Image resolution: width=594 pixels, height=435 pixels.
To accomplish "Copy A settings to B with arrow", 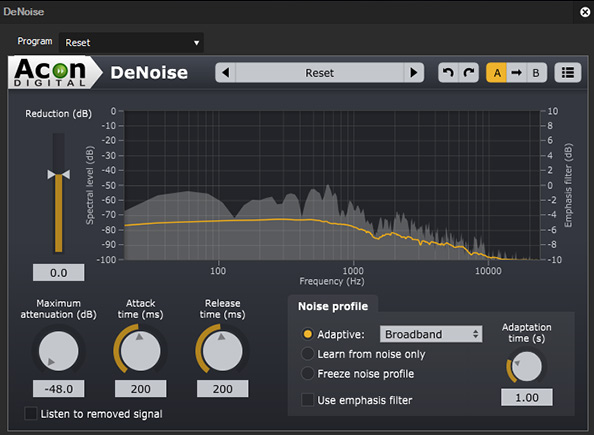I will (516, 72).
